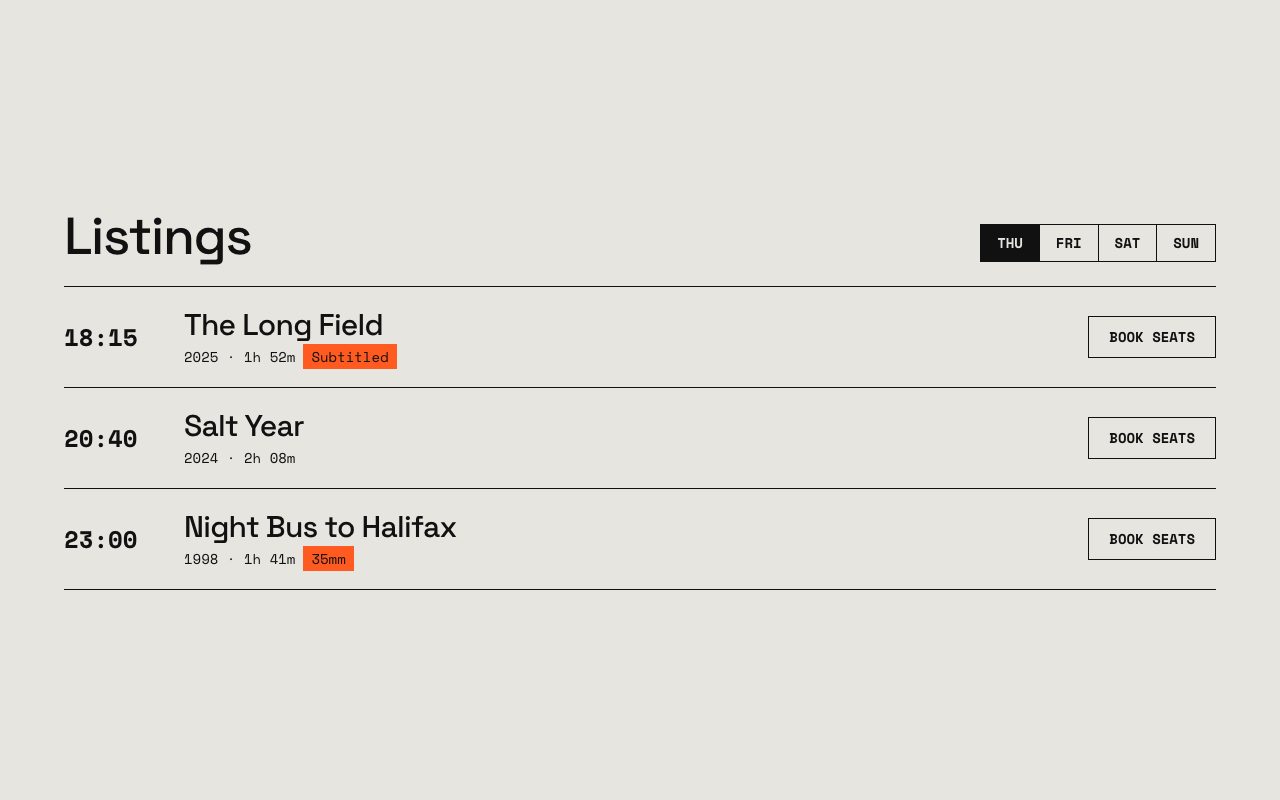The height and width of the screenshot is (800, 1280).
Task: Click the 1998 · 1h 41m details line
Action: pyautogui.click(x=240, y=559)
